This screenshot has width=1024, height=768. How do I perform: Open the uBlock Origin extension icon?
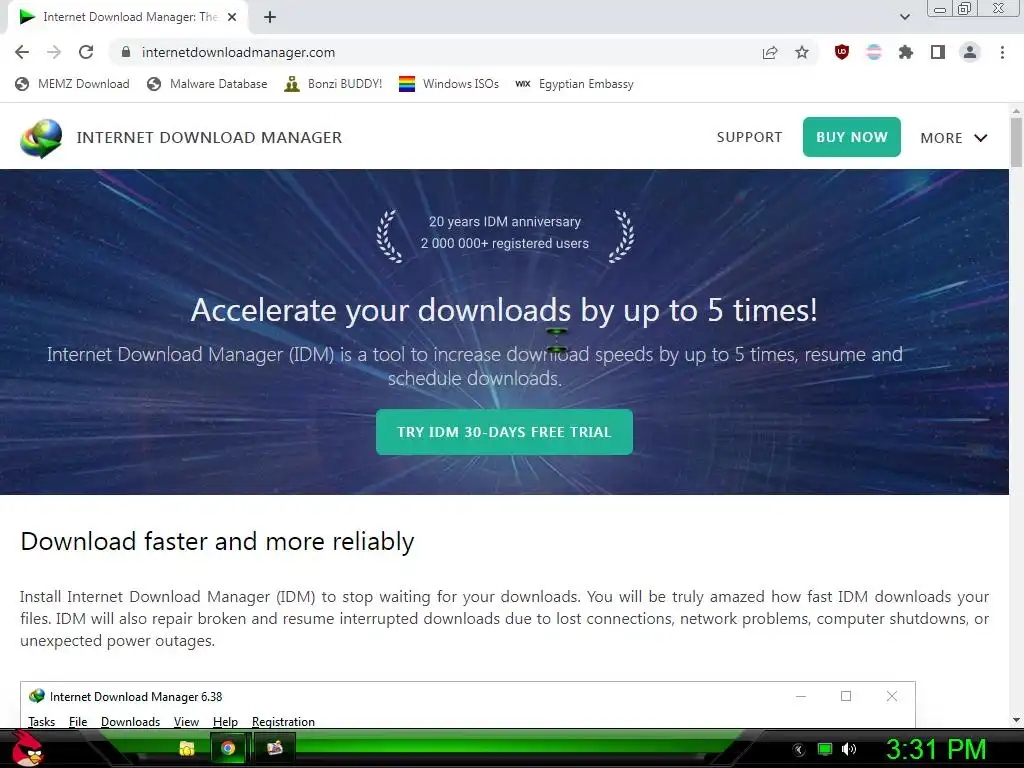click(842, 52)
